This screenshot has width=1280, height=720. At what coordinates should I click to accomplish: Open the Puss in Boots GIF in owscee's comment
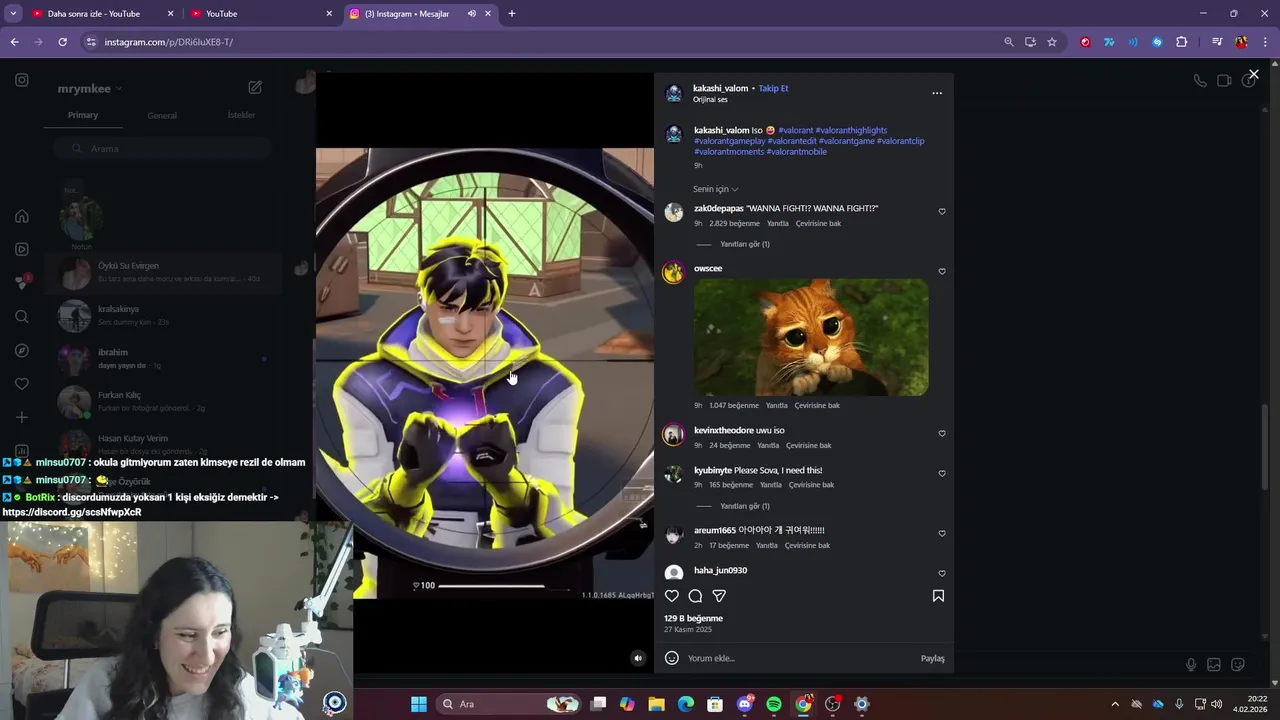coord(811,337)
